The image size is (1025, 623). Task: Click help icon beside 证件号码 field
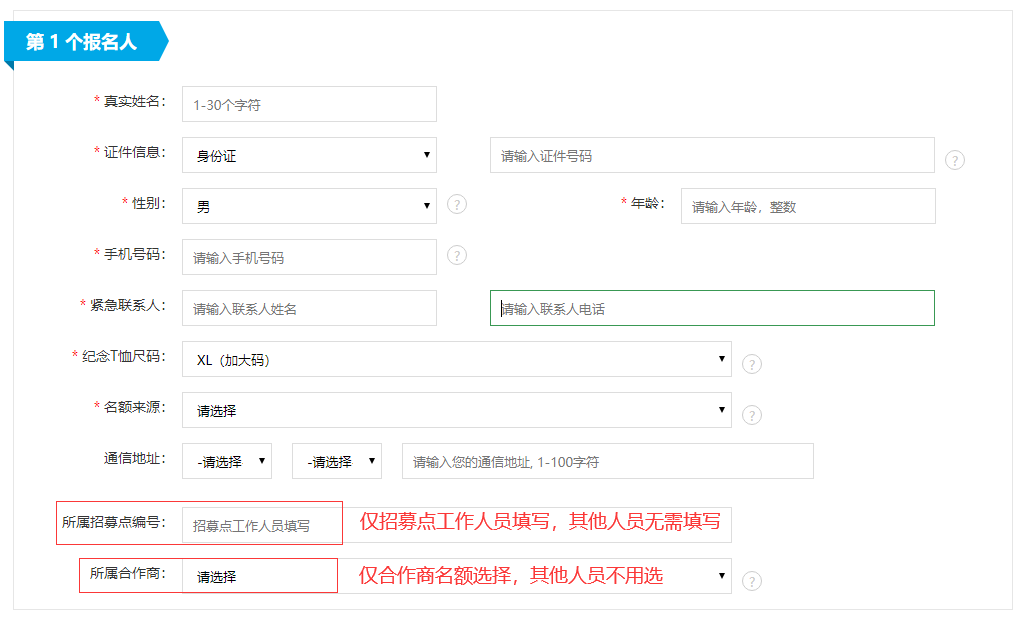(954, 160)
